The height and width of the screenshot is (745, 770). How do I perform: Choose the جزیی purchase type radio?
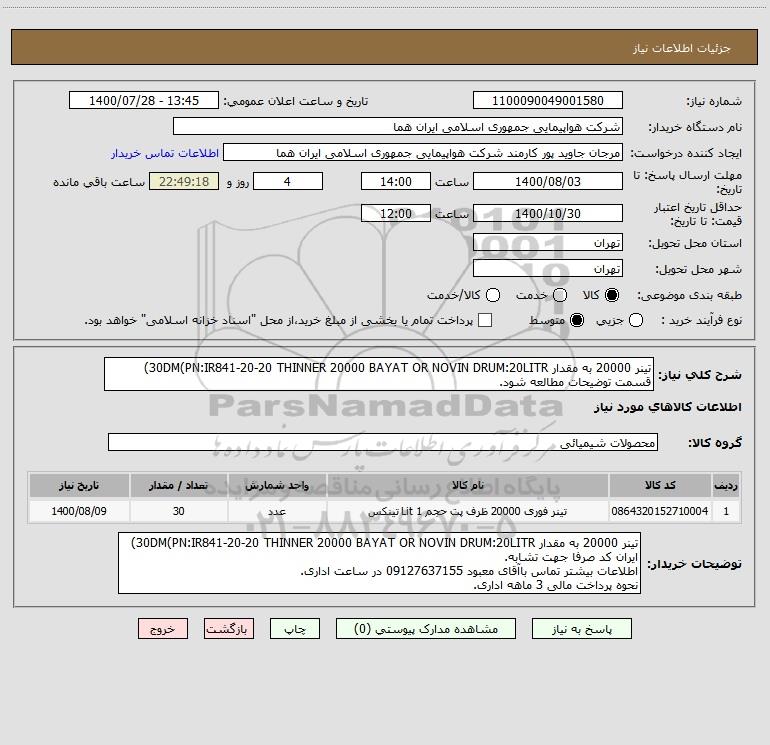(x=635, y=320)
